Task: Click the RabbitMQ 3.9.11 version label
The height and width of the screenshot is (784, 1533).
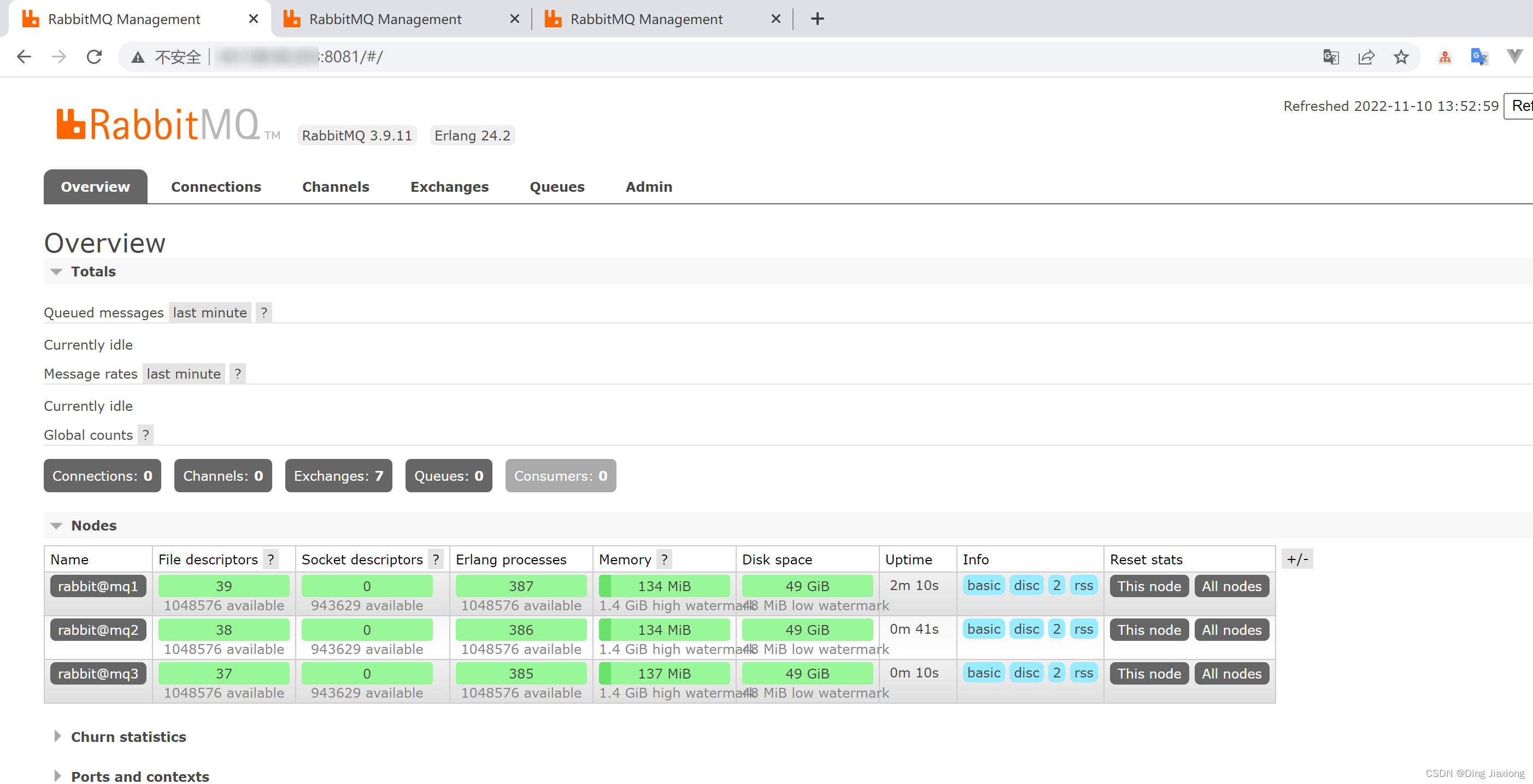Action: (357, 135)
